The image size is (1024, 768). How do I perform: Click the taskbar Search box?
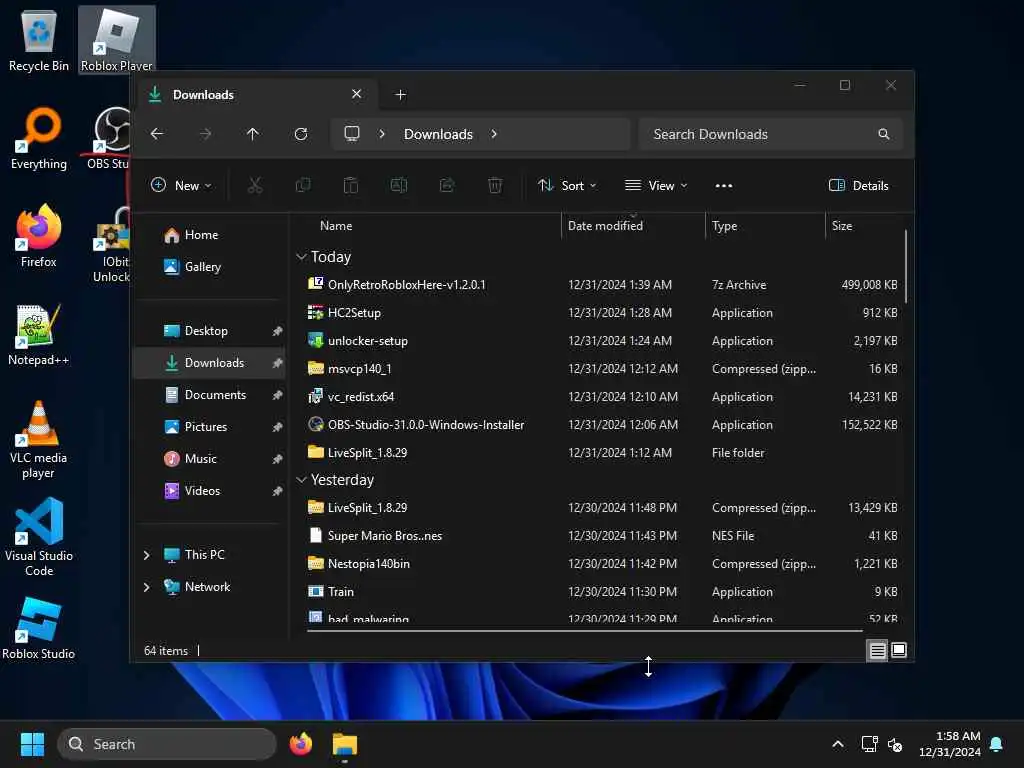tap(167, 744)
